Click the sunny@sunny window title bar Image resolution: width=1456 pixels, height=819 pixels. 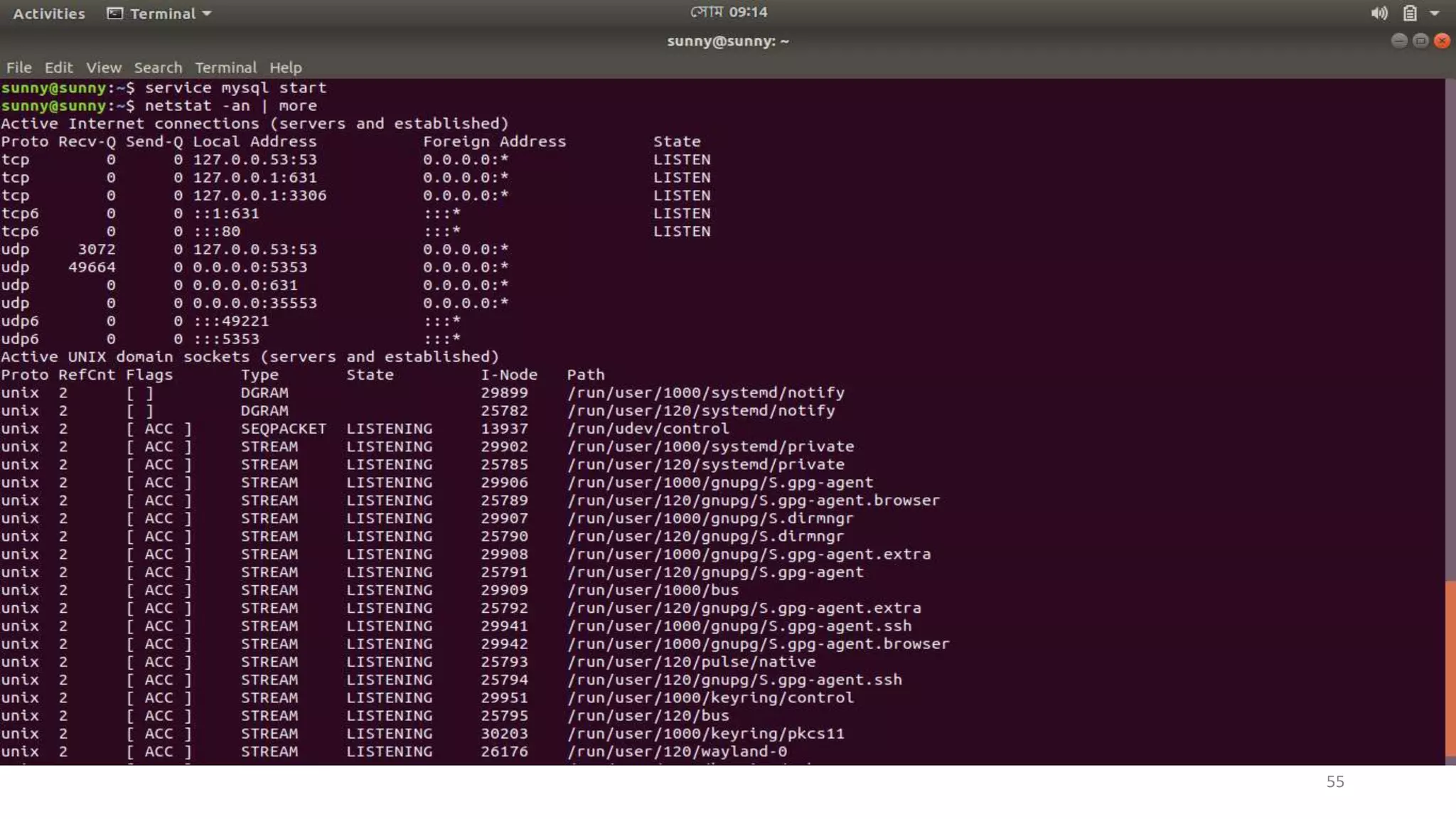click(x=727, y=41)
